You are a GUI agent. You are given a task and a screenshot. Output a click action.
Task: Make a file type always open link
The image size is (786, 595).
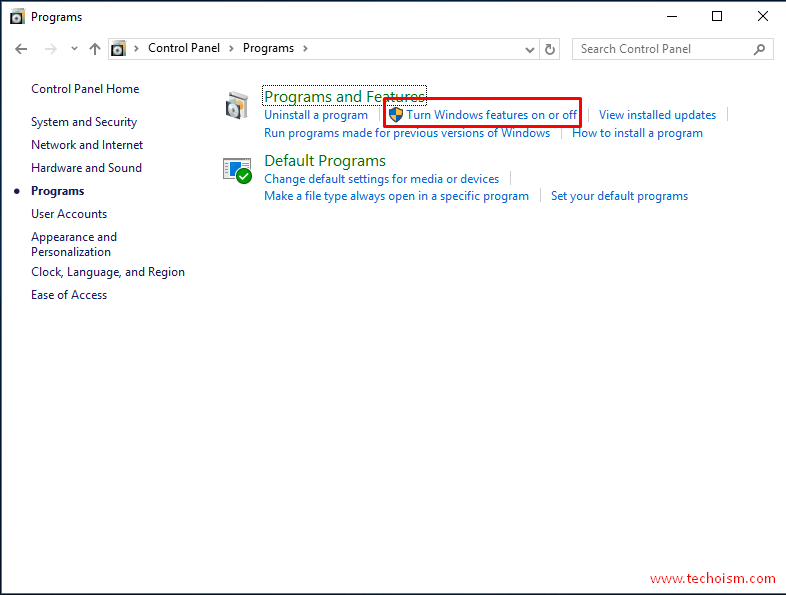pos(397,196)
